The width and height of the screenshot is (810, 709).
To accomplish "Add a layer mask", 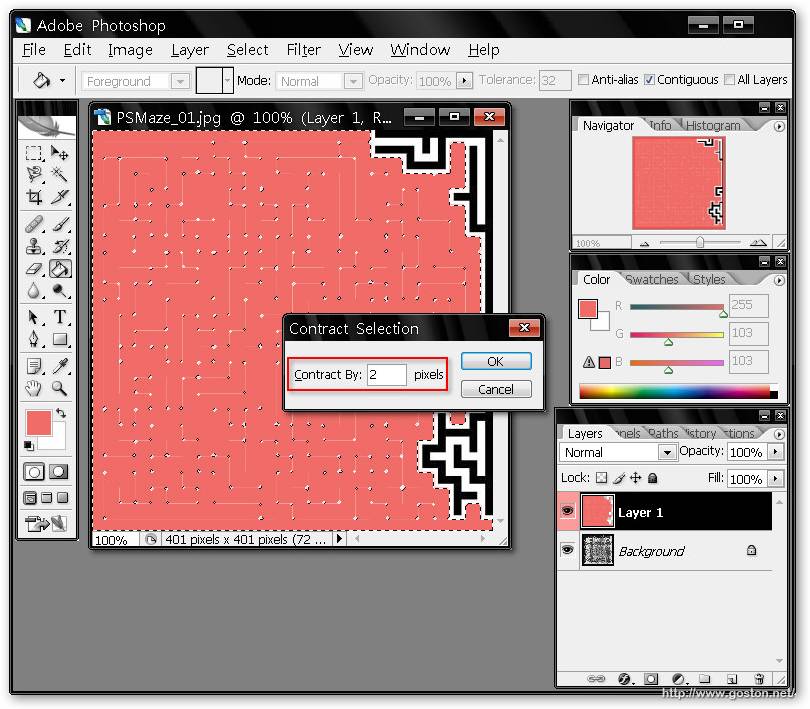I will coord(651,679).
